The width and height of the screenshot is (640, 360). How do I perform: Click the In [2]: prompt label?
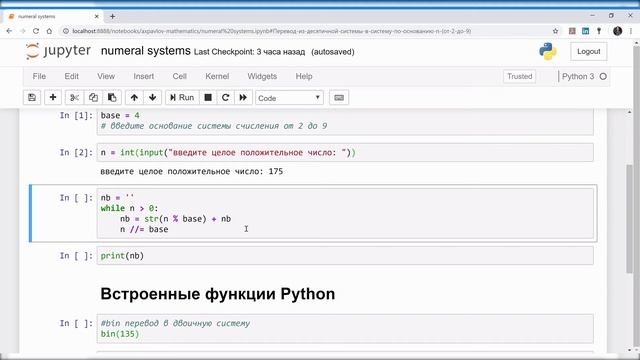pos(76,153)
